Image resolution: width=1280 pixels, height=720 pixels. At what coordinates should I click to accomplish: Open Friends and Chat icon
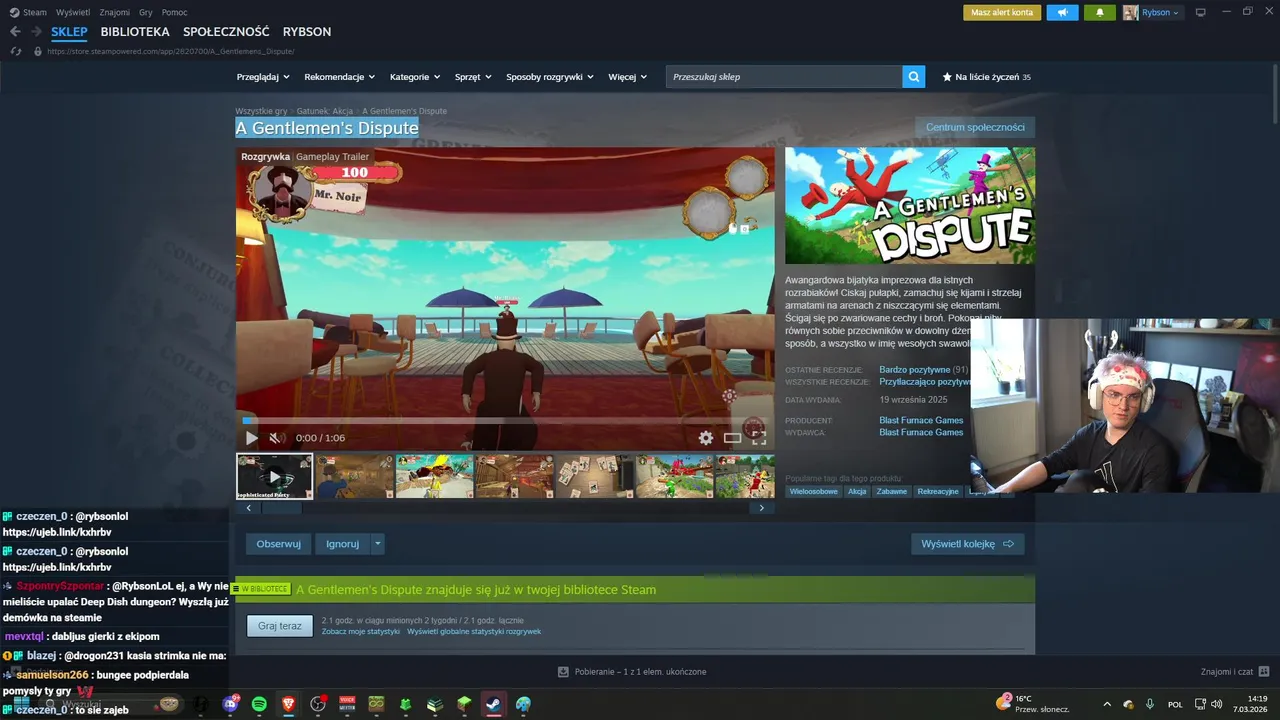[1264, 672]
